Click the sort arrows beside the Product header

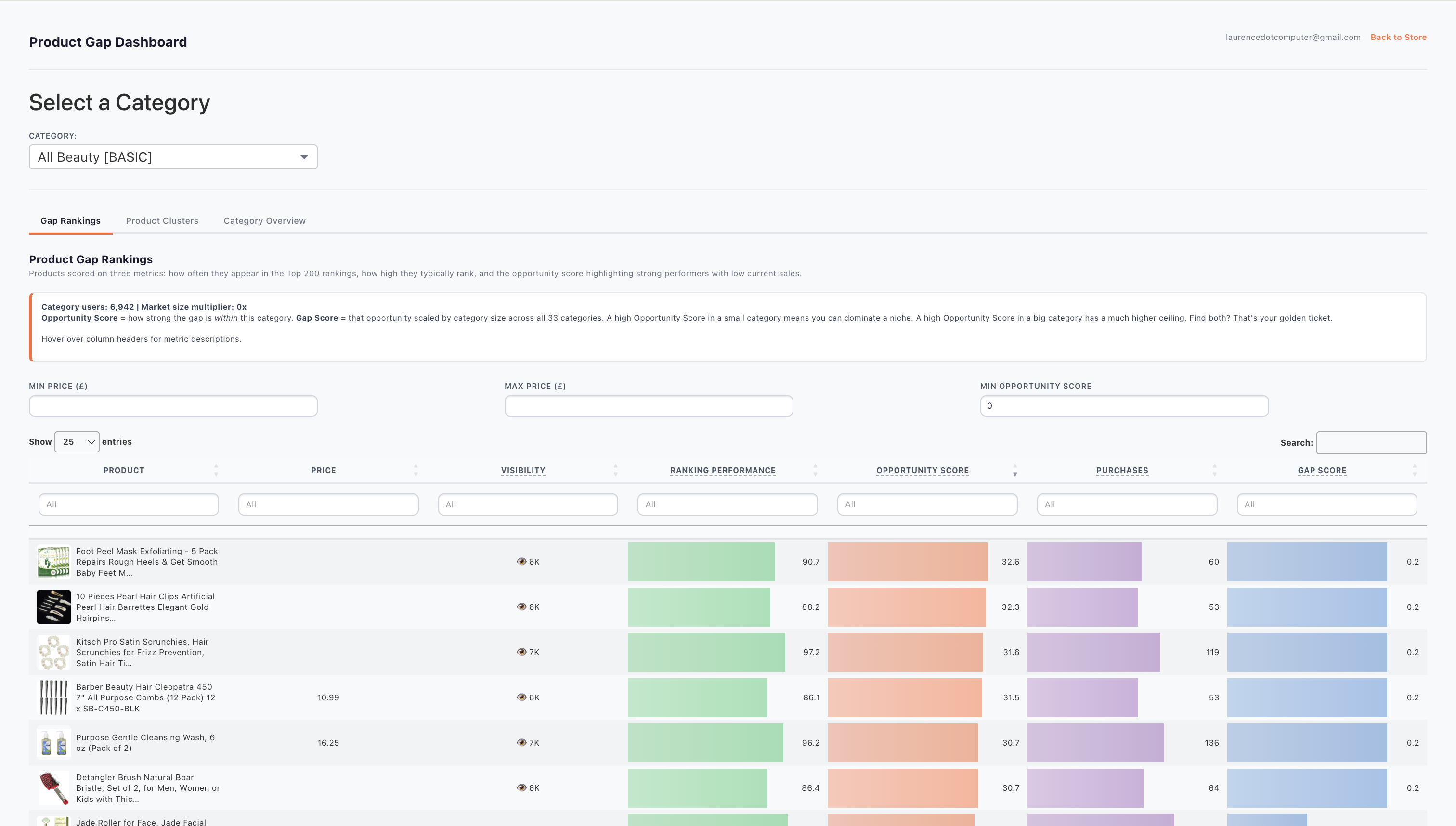pos(216,470)
